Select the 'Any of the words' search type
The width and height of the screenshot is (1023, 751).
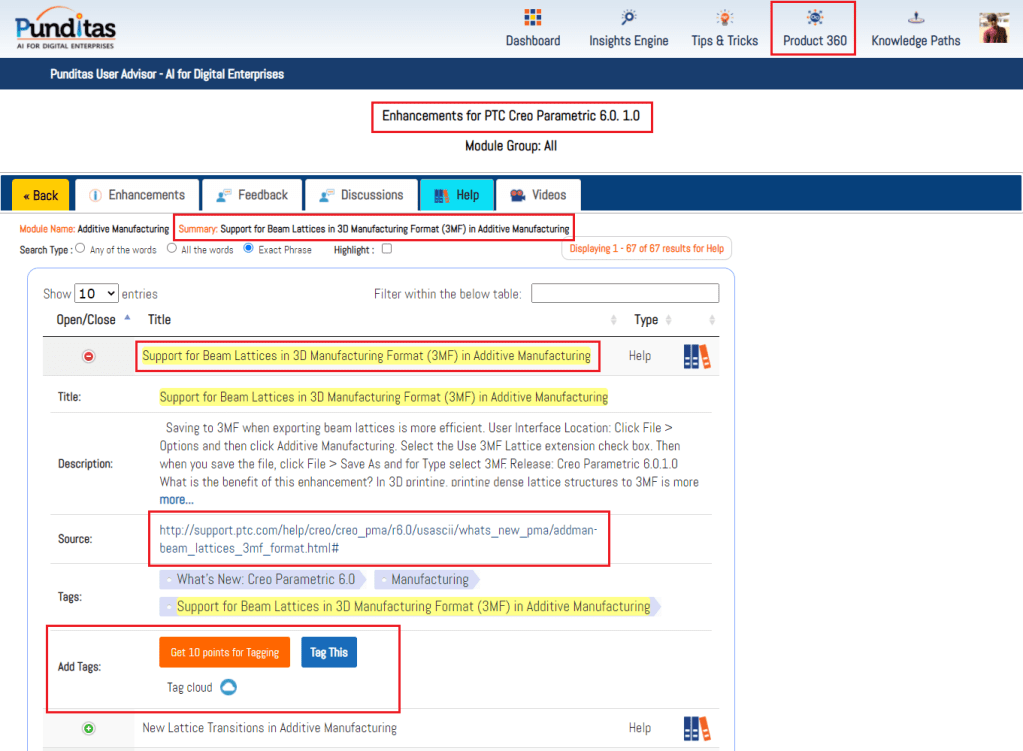(81, 249)
